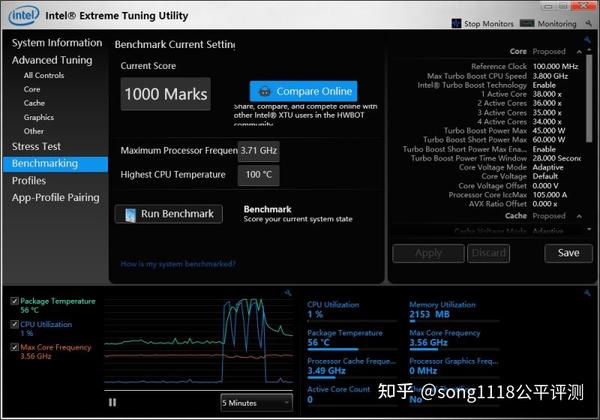
Task: Click wrench icon above the Core settings panel
Action: click(587, 40)
